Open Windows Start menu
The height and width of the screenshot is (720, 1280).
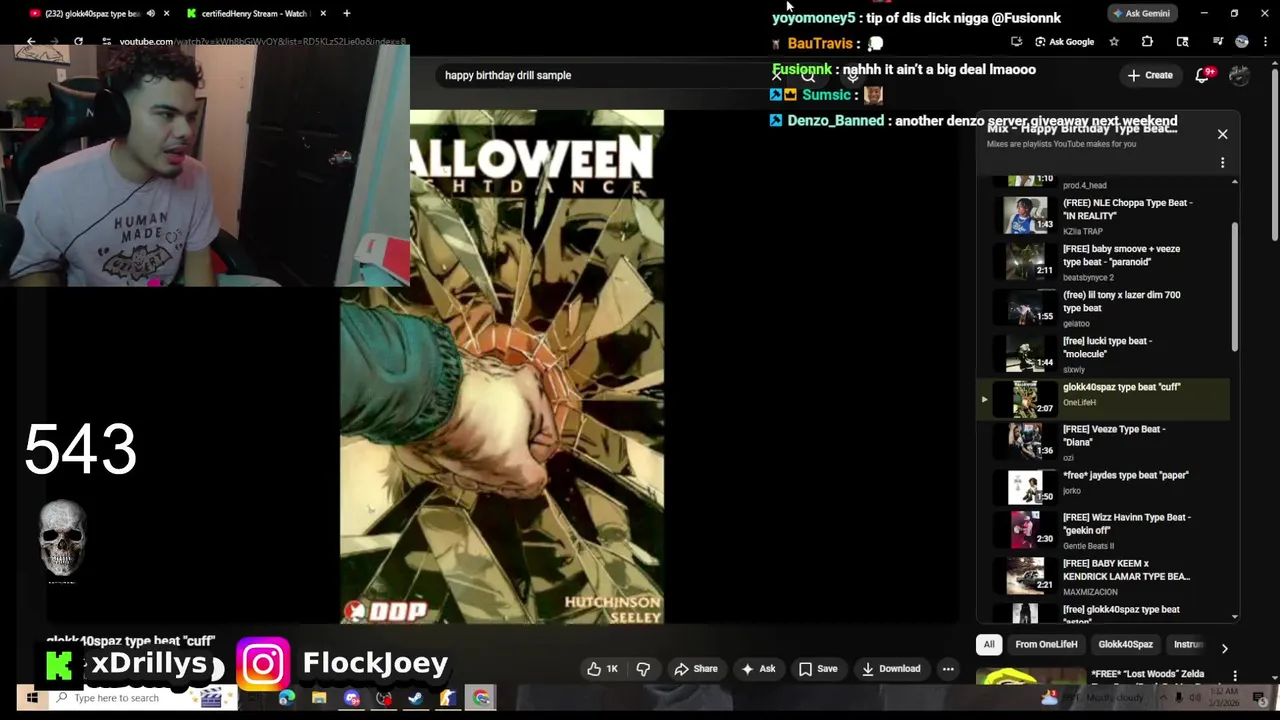click(x=31, y=697)
